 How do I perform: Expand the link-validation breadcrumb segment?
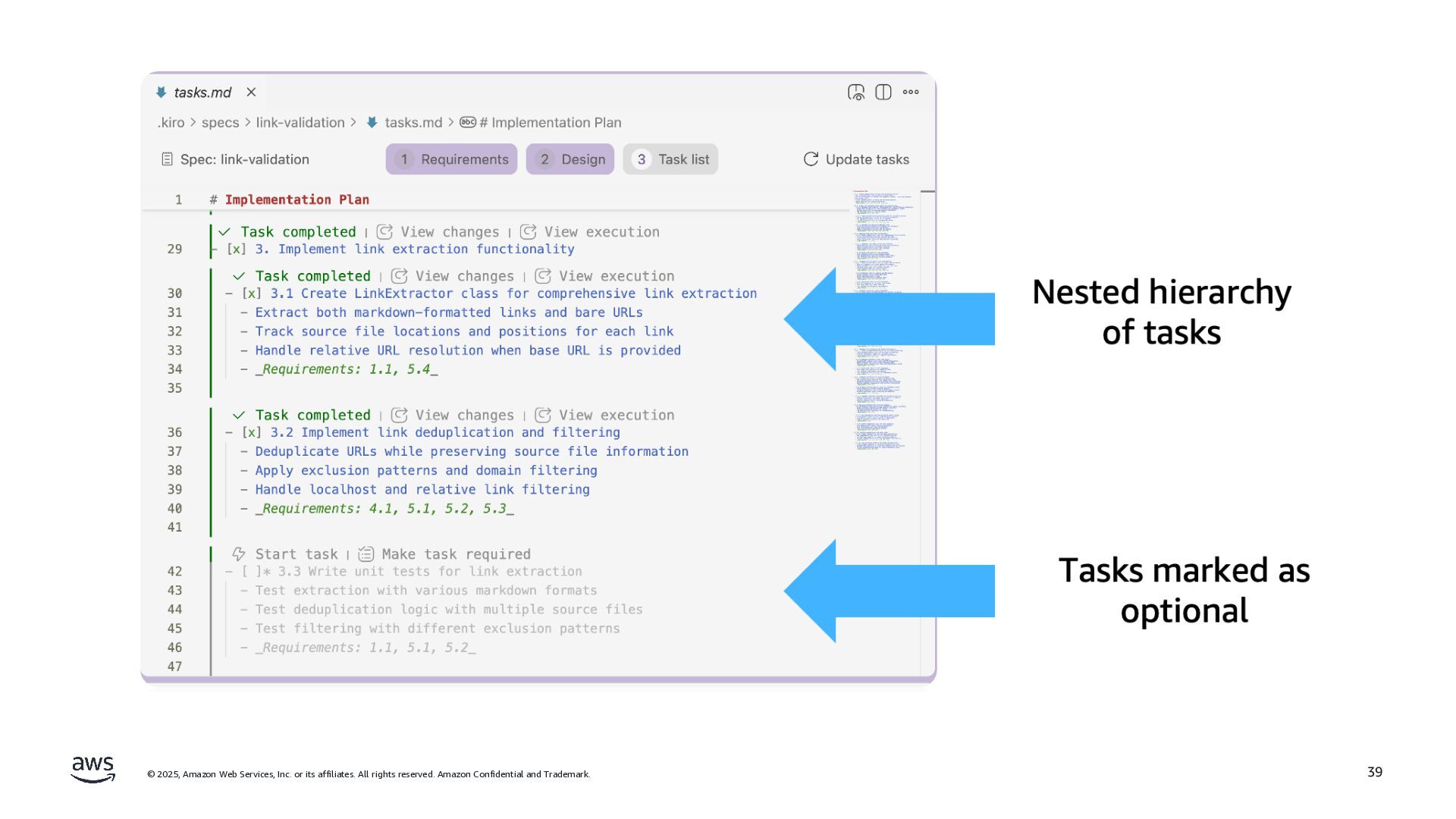point(300,123)
